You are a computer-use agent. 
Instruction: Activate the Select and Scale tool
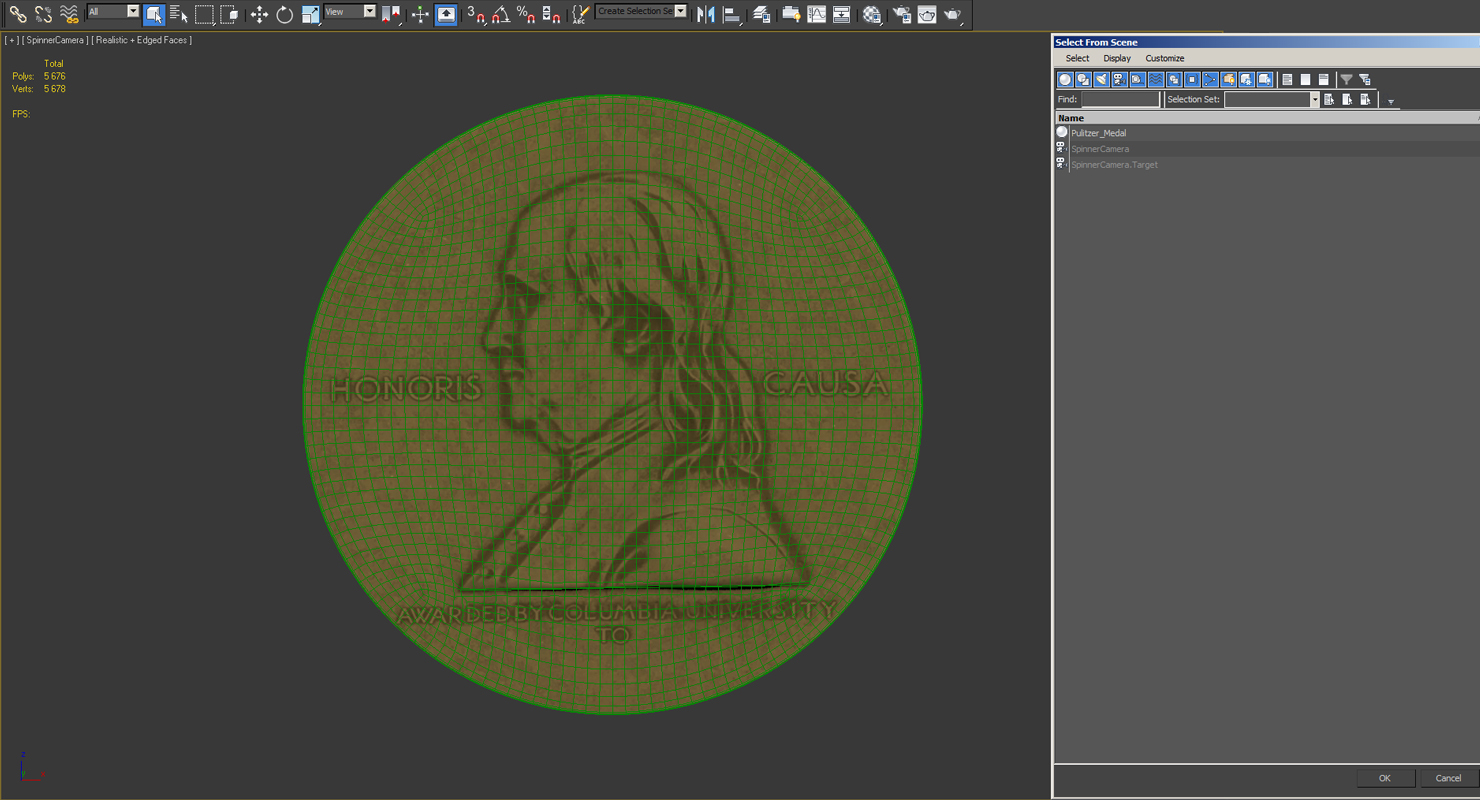tap(310, 14)
